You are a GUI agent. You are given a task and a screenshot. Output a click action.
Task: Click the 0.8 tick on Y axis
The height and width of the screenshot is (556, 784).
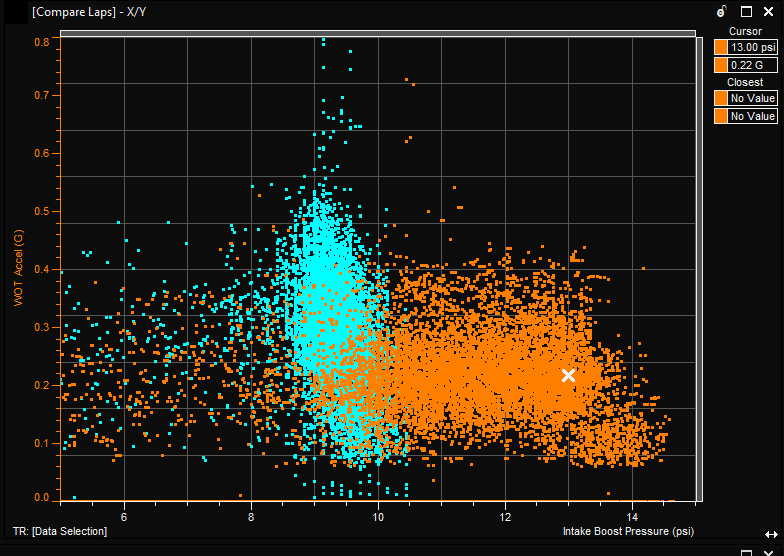(x=43, y=42)
